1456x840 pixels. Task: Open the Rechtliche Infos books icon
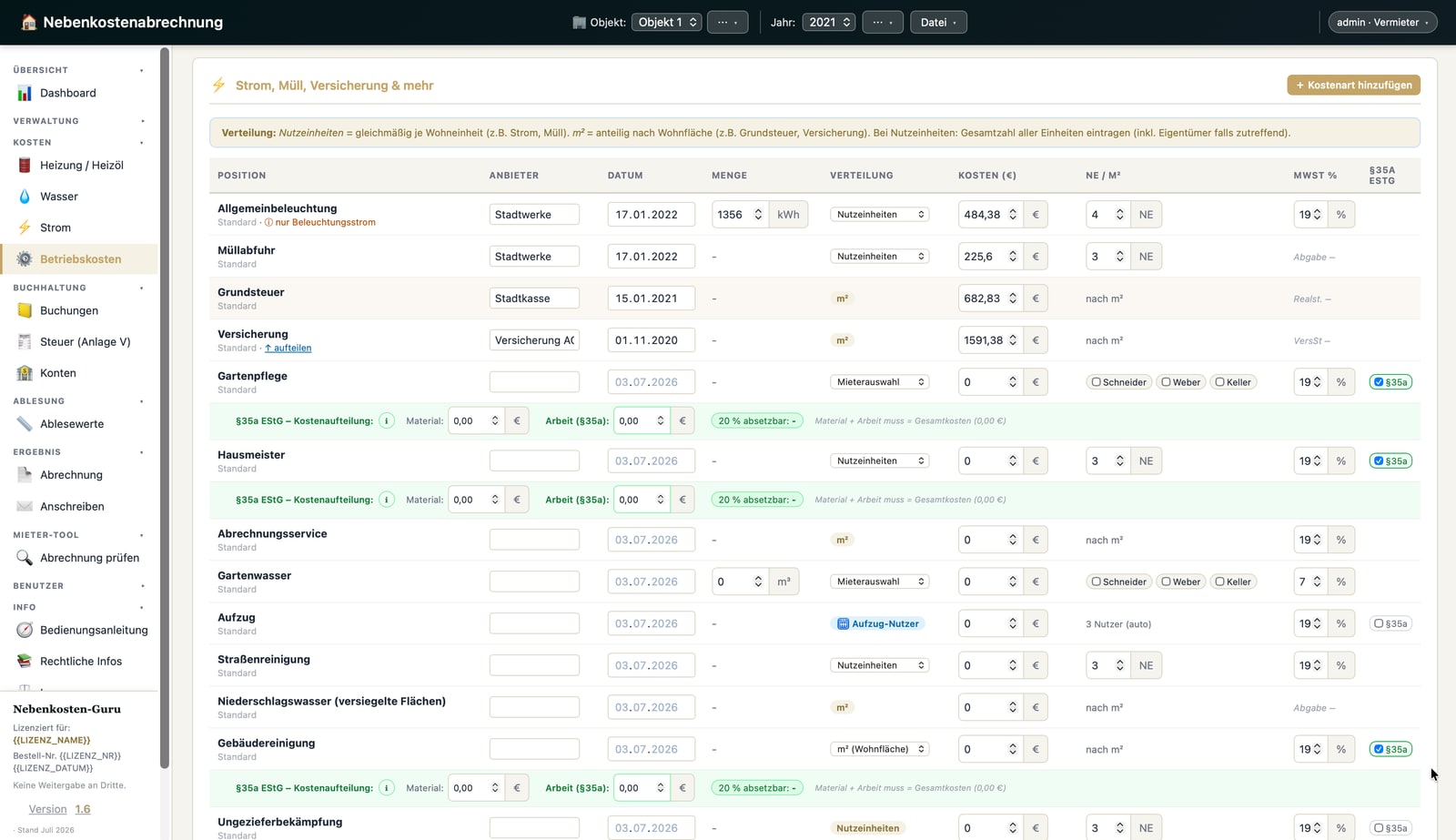25,661
